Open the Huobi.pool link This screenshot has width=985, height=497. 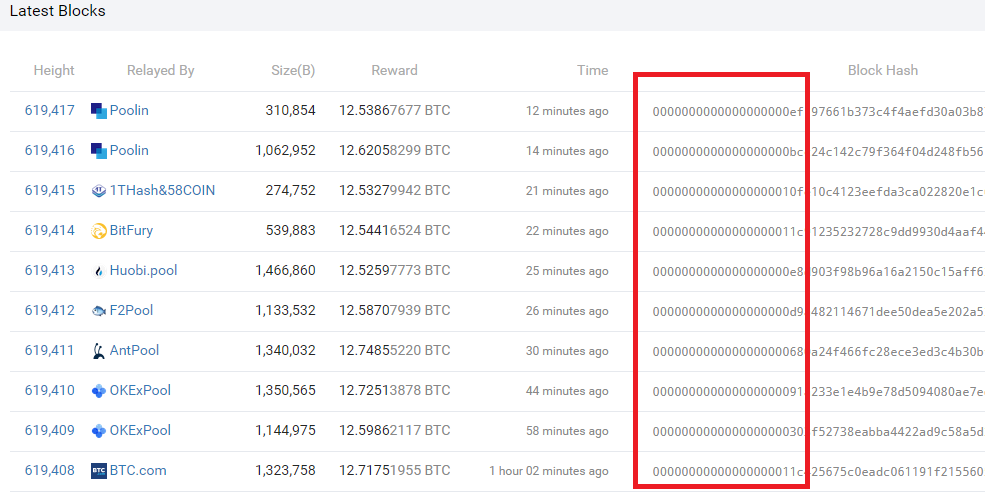[x=143, y=270]
